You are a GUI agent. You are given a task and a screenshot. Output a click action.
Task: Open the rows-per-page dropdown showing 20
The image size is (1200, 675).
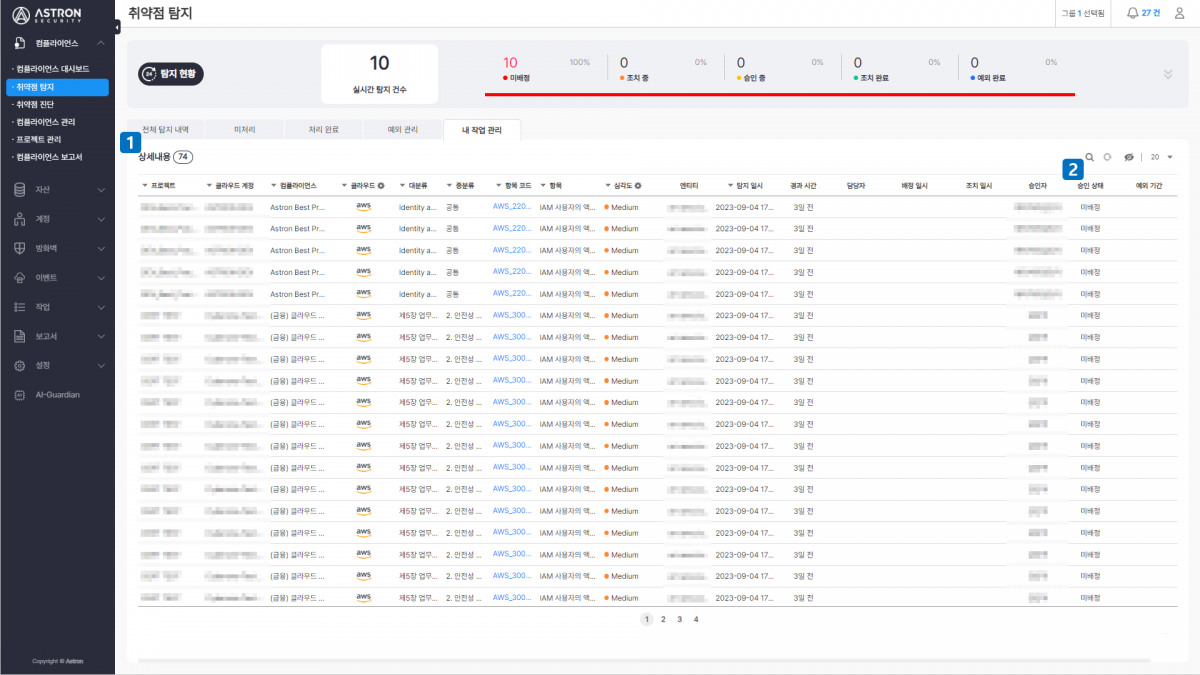(x=1162, y=157)
